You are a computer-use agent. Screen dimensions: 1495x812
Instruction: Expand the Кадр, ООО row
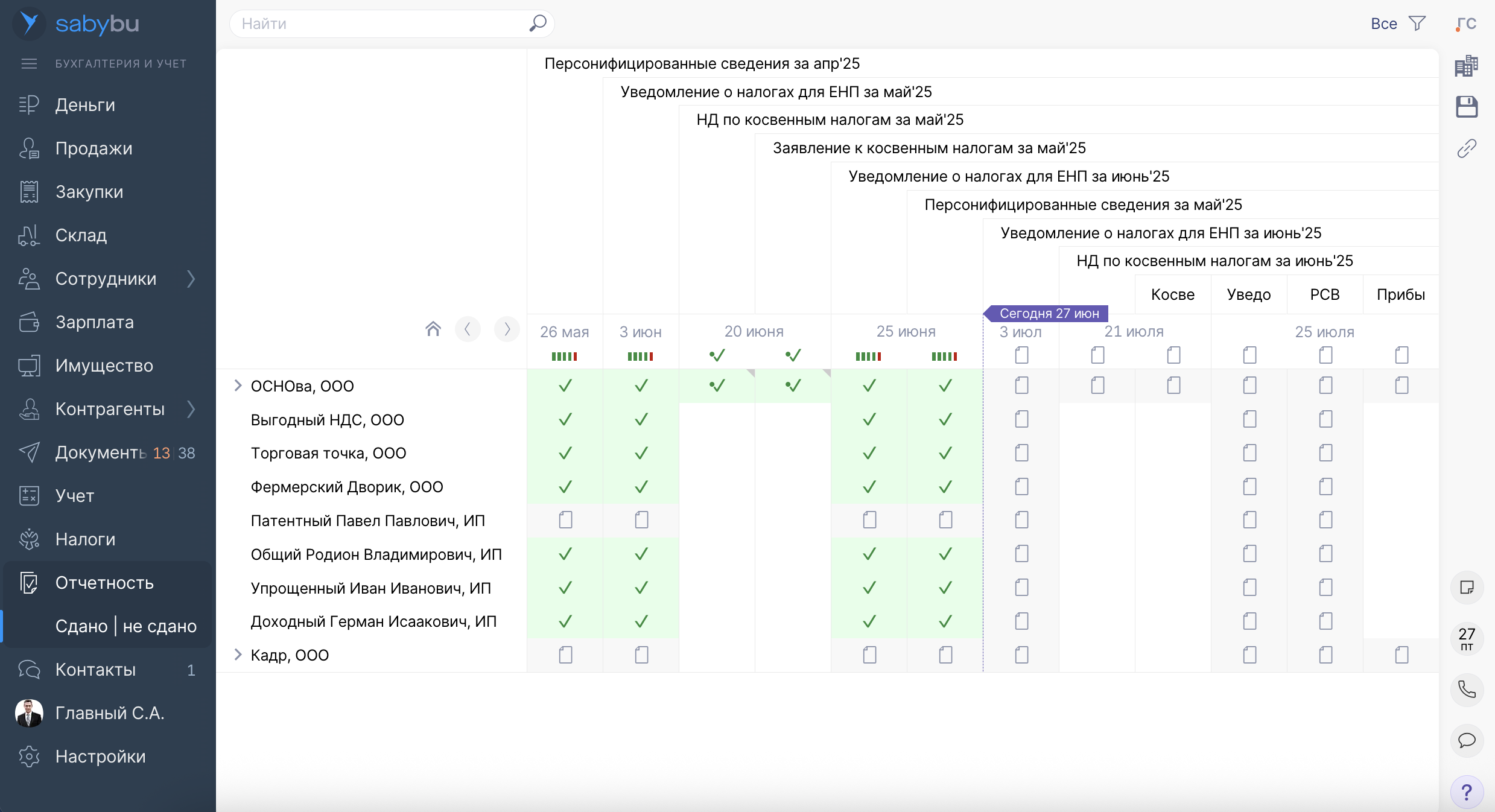pos(238,655)
